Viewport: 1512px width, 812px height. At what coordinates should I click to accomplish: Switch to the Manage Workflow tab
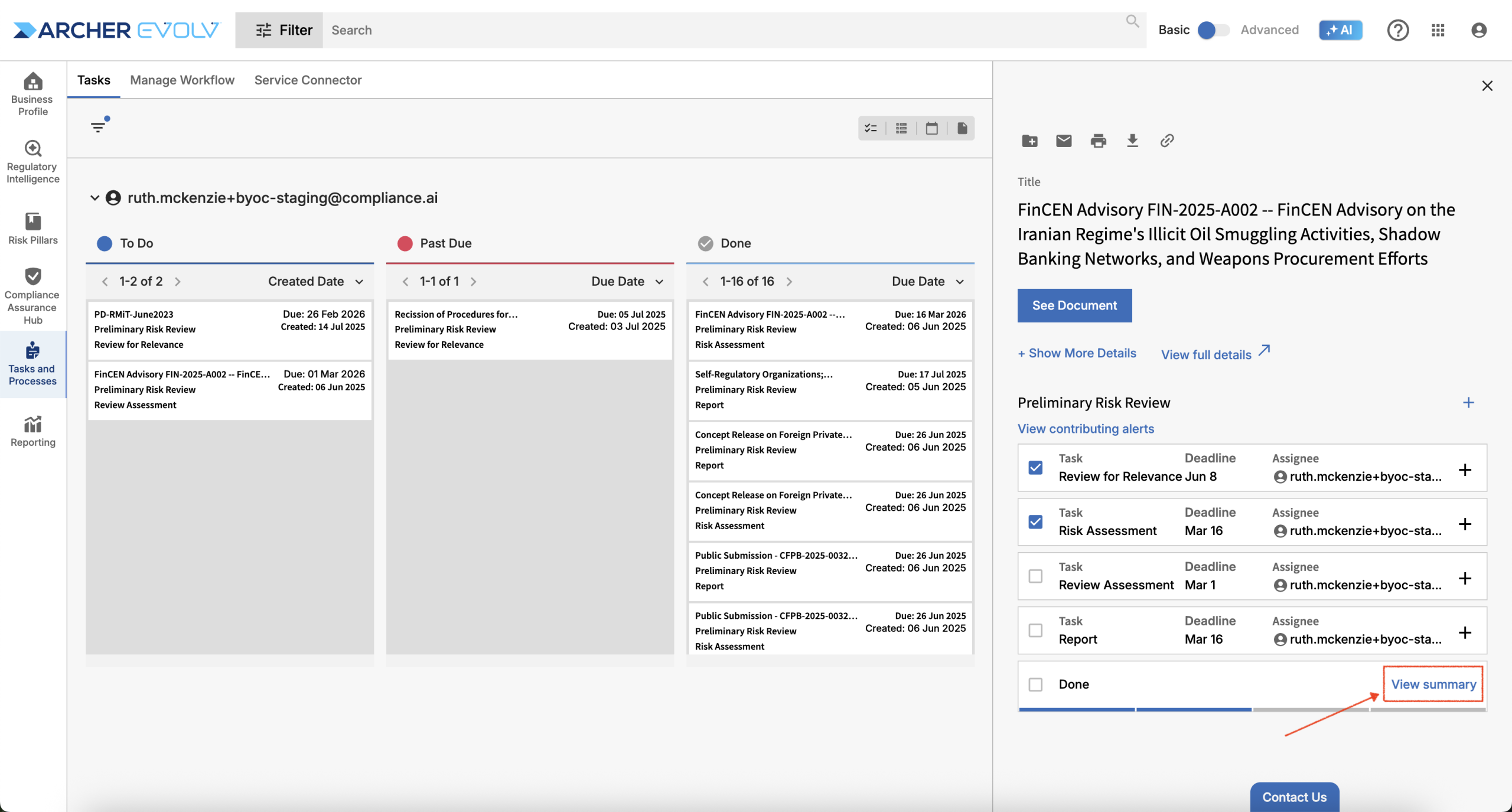tap(182, 80)
